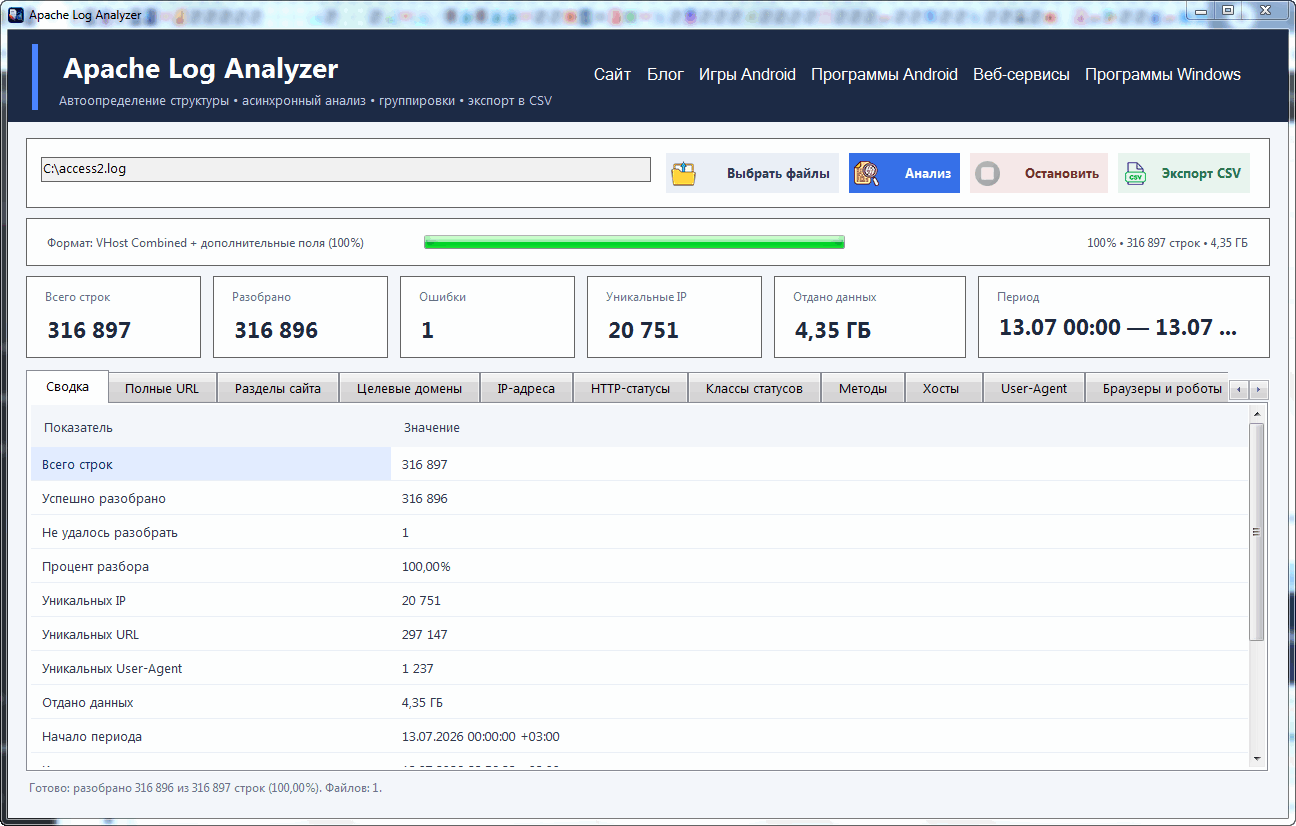Click the Уникальные IP card showing 20 751
Viewport: 1296px width, 826px height.
tap(674, 317)
